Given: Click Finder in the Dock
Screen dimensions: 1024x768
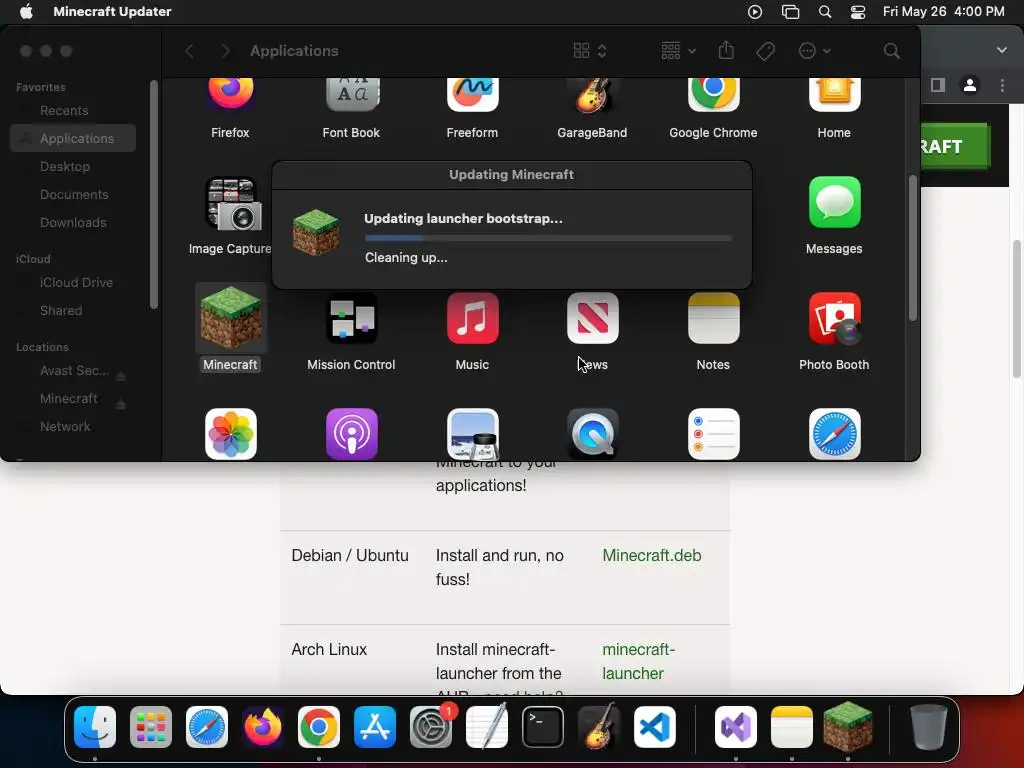Looking at the screenshot, I should [x=95, y=727].
